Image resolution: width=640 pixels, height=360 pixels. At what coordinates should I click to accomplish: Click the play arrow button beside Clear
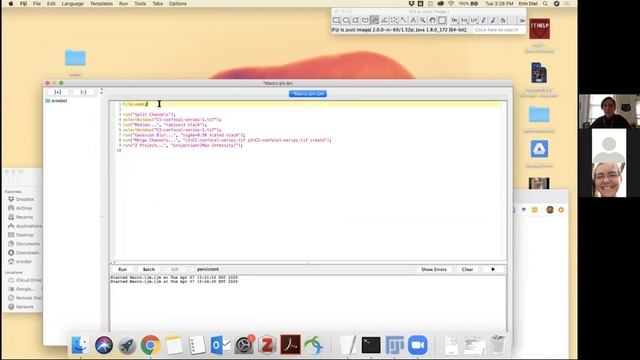click(x=493, y=269)
